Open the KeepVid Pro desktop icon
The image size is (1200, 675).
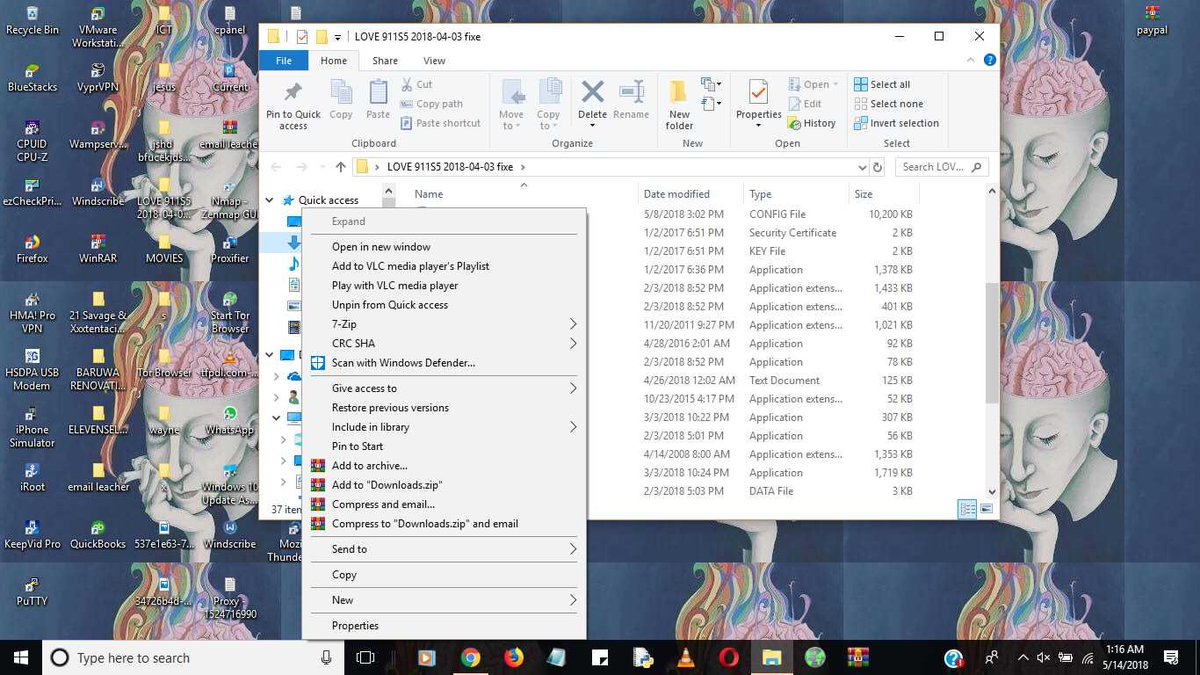coord(32,534)
